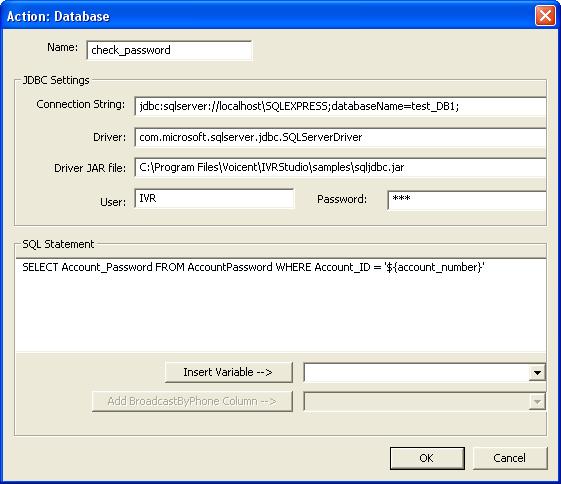Open the variable selection dropdown arrow

pyautogui.click(x=537, y=373)
